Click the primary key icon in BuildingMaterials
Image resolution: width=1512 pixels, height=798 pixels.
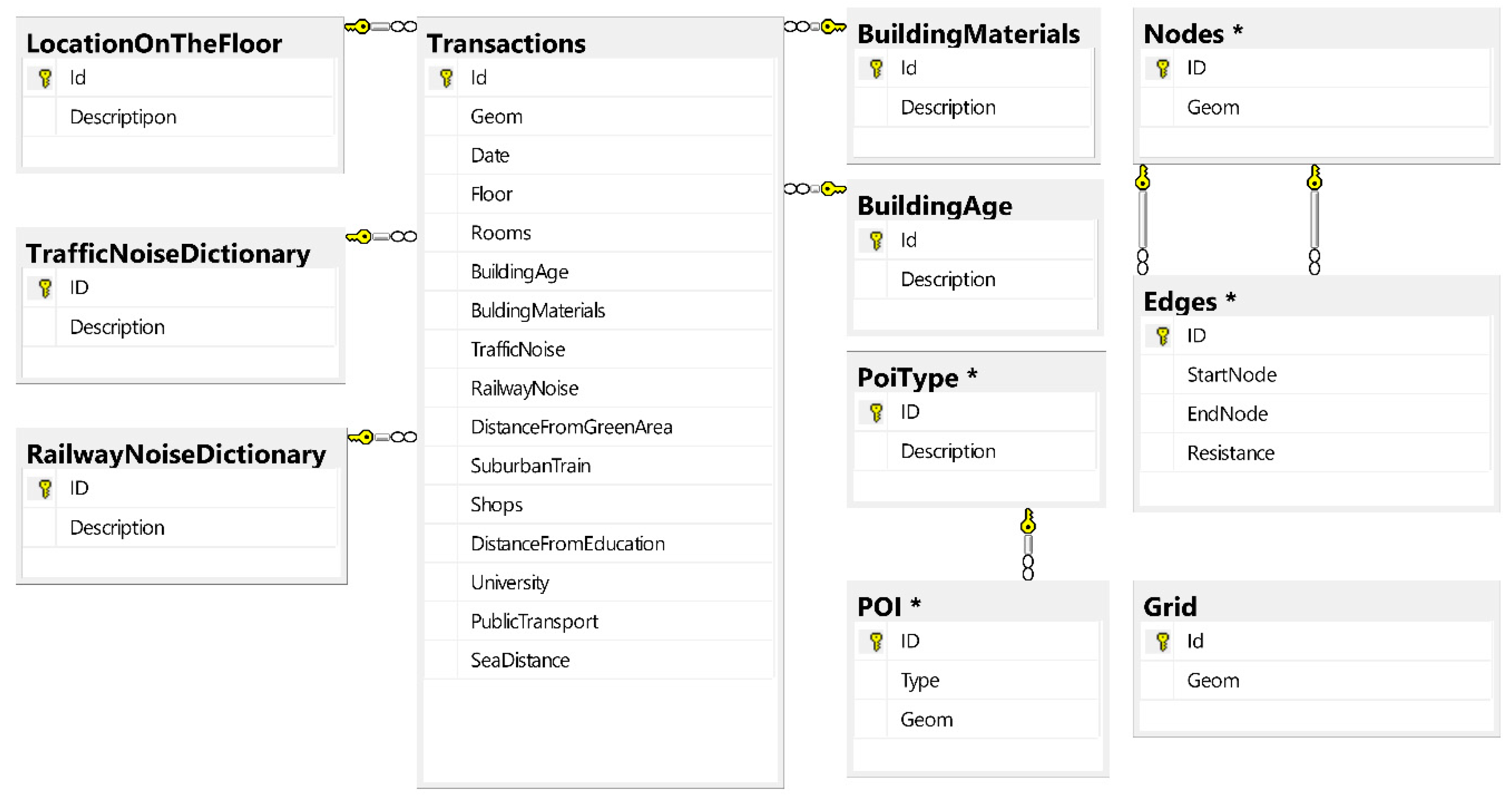[x=876, y=69]
